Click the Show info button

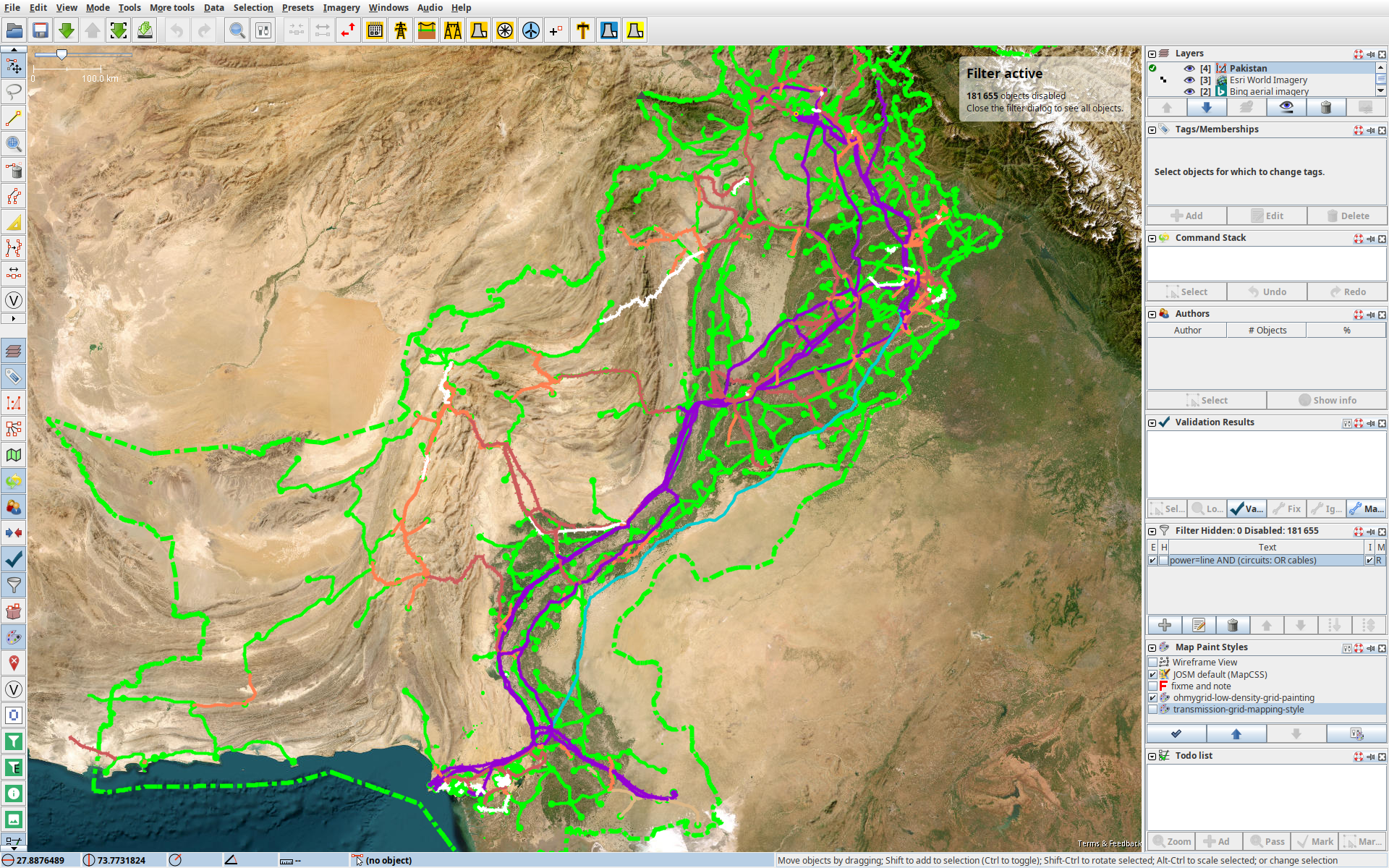pos(1327,400)
